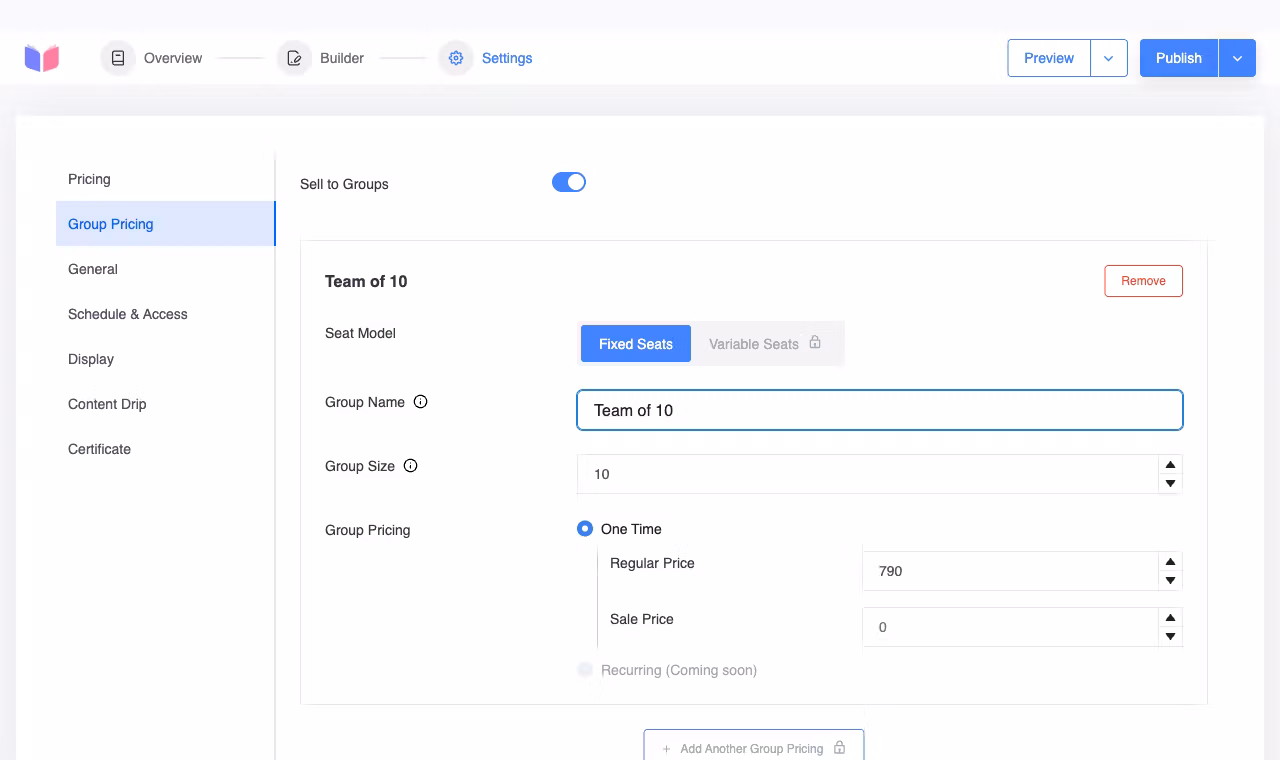Viewport: 1280px width, 760px height.
Task: Select the One Time pricing radio button
Action: (585, 529)
